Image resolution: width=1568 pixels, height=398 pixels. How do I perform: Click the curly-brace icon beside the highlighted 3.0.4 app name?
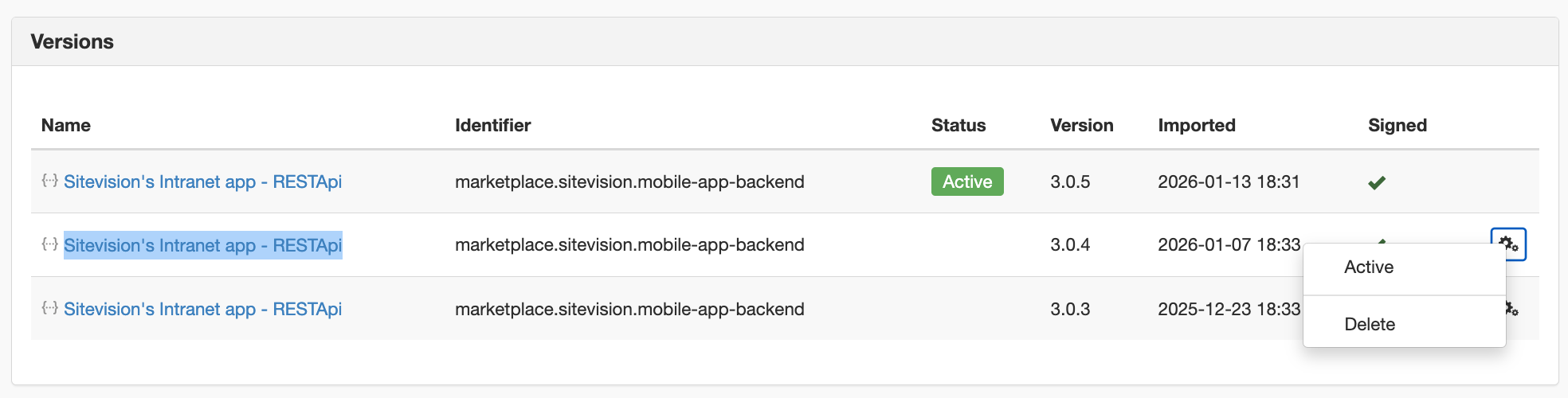(49, 244)
